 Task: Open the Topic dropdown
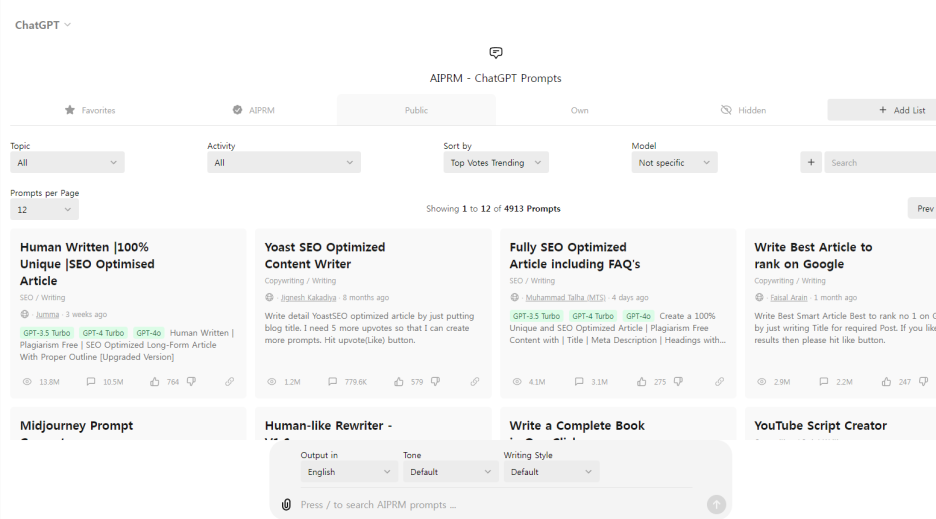(67, 162)
